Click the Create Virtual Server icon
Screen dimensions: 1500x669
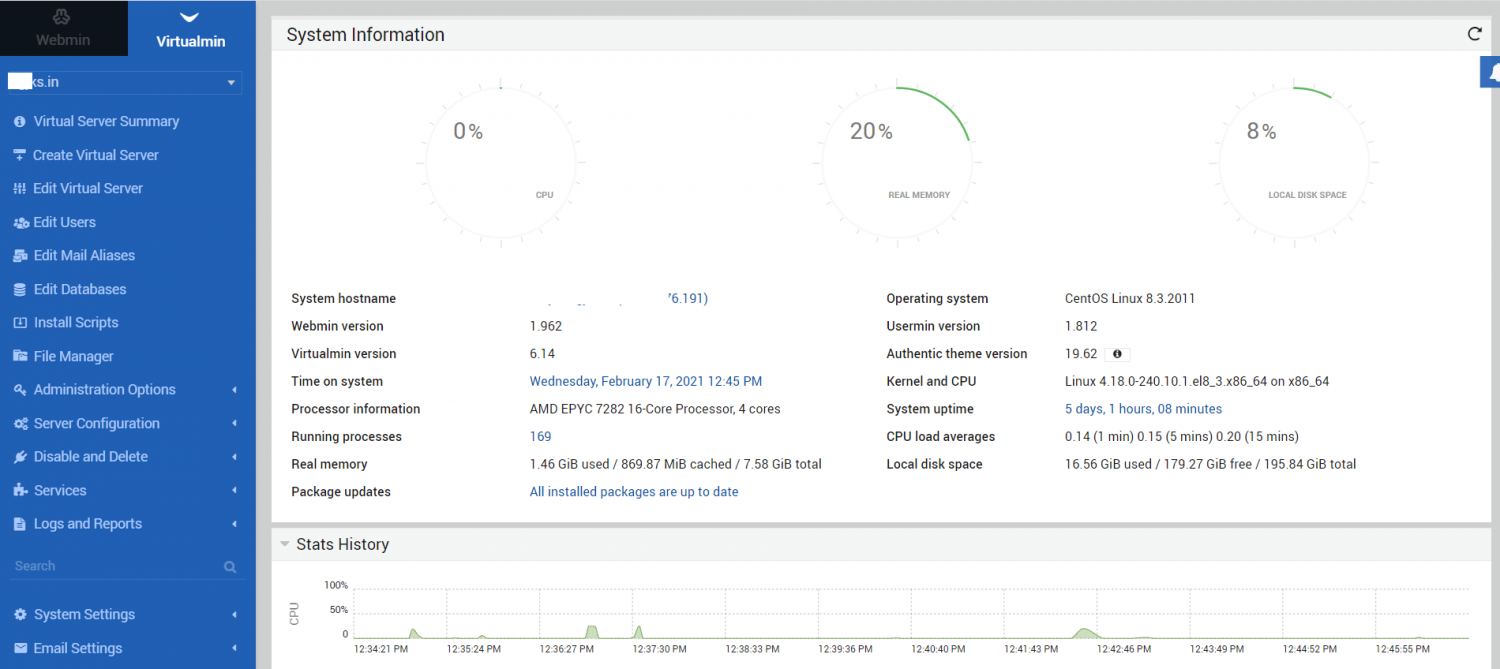pyautogui.click(x=19, y=155)
